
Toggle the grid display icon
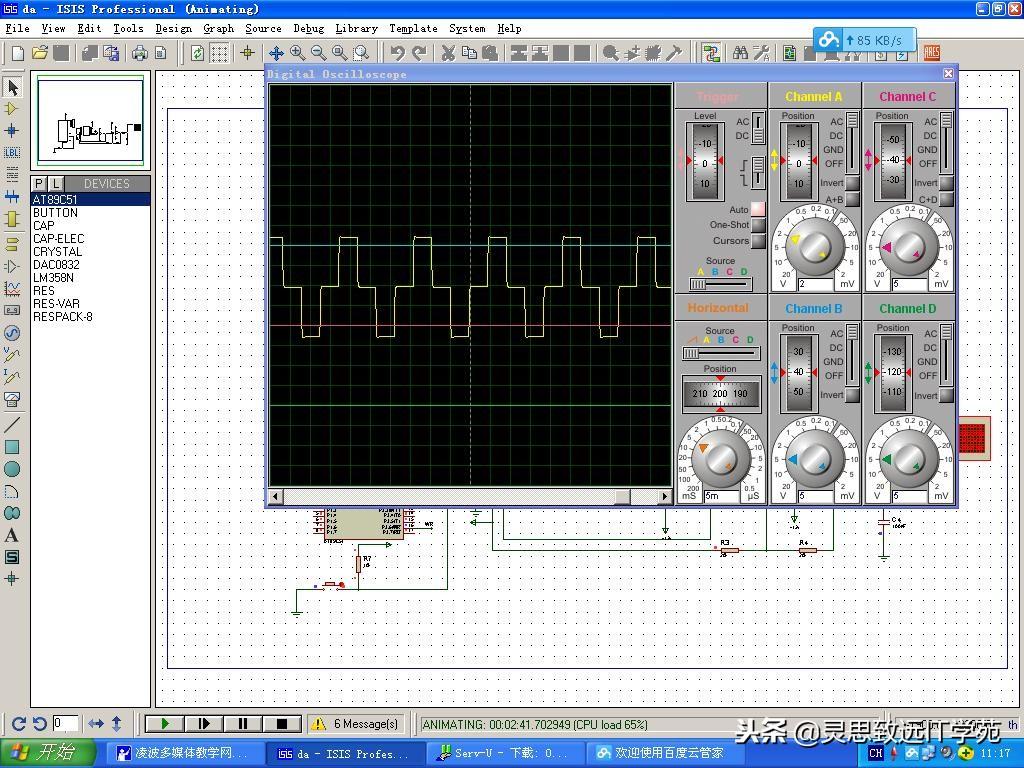pyautogui.click(x=219, y=53)
